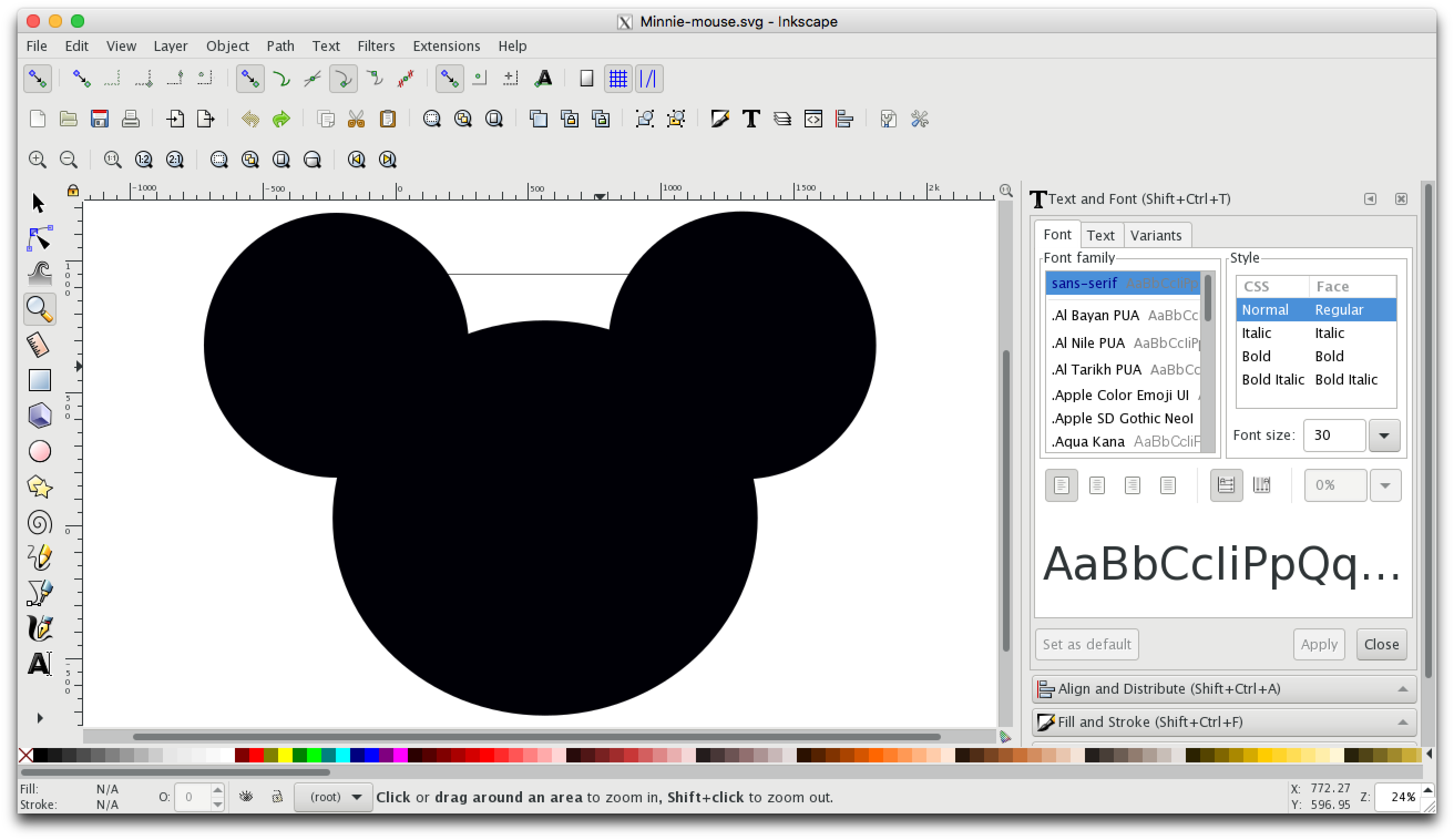Select the pencil freehand tool
The image size is (1454, 840).
39,557
